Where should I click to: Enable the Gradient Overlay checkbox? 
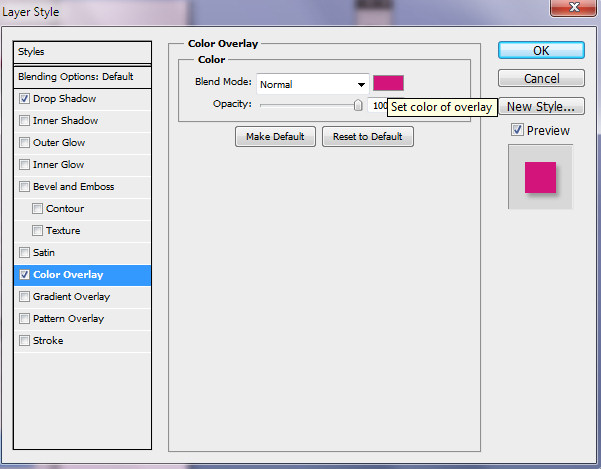[24, 297]
